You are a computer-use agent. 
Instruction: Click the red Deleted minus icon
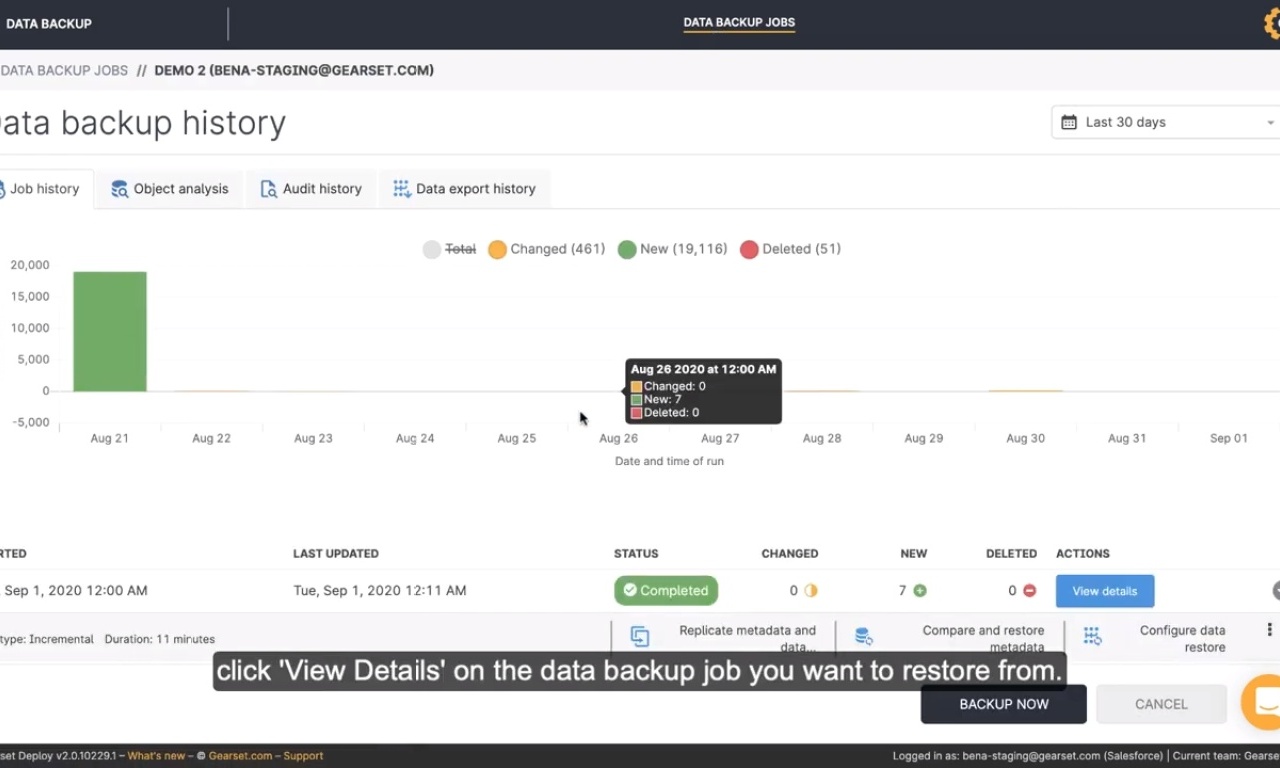(1029, 591)
